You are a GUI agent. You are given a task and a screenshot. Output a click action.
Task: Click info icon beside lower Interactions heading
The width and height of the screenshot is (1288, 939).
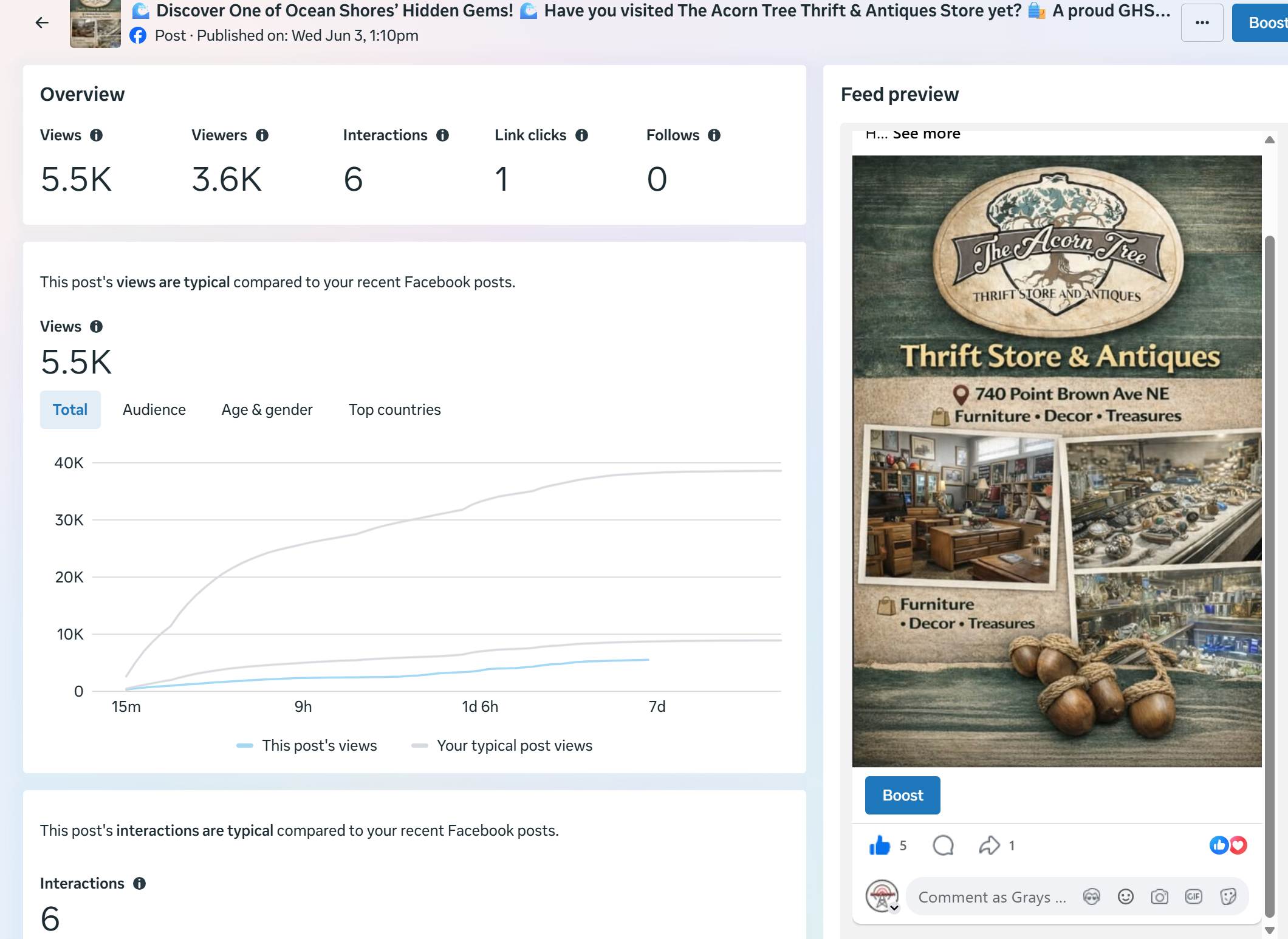140,884
